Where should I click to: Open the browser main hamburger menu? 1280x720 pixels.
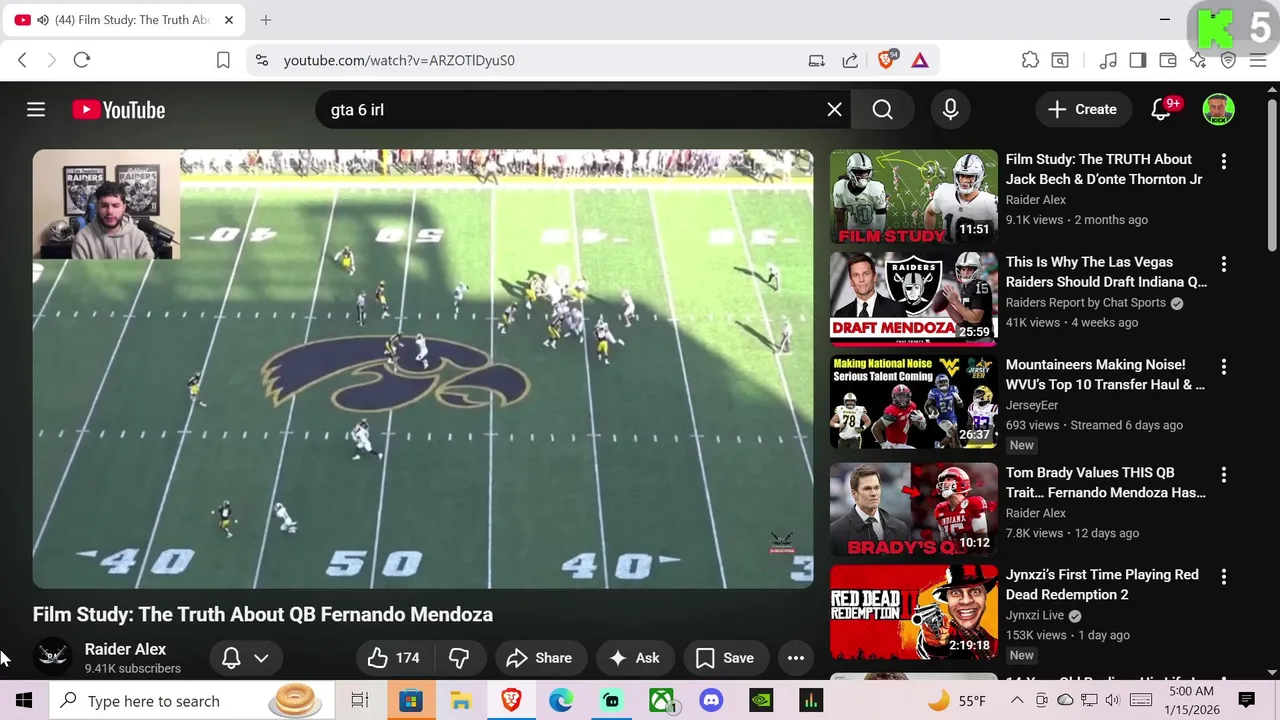point(1258,60)
